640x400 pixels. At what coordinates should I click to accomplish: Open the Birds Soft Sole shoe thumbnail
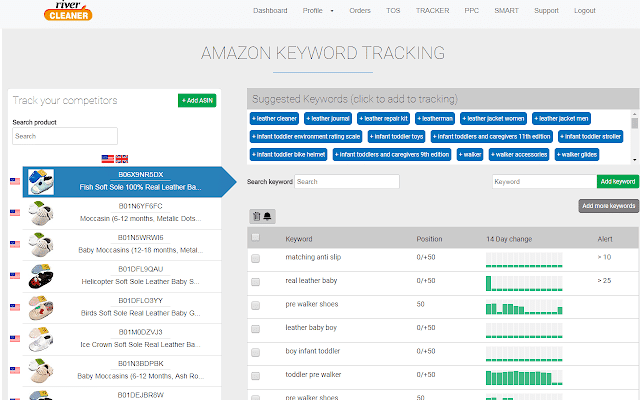coord(41,307)
